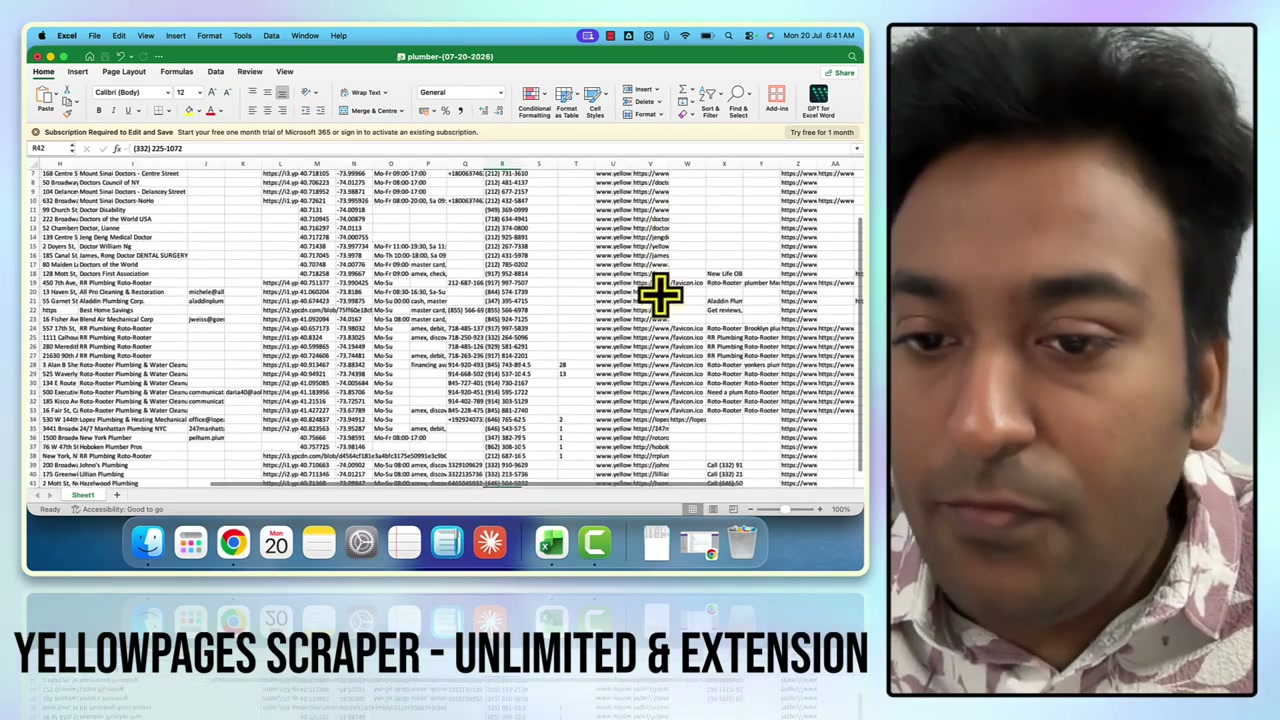Click the zoom slider in the status bar

coord(785,509)
